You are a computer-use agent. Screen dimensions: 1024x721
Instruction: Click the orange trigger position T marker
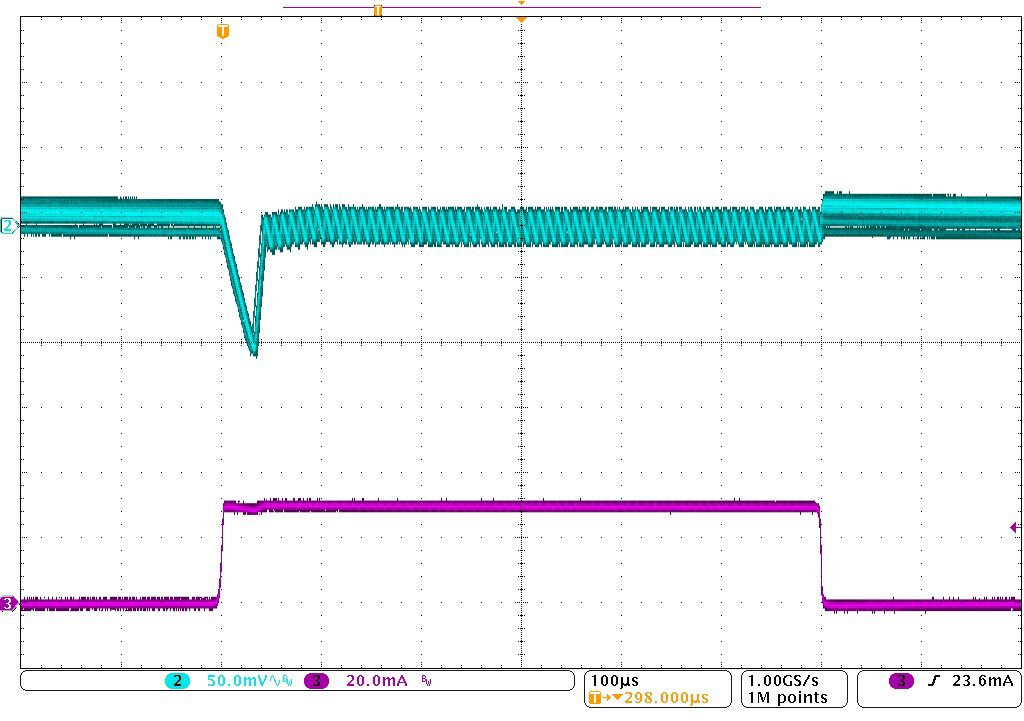[223, 32]
